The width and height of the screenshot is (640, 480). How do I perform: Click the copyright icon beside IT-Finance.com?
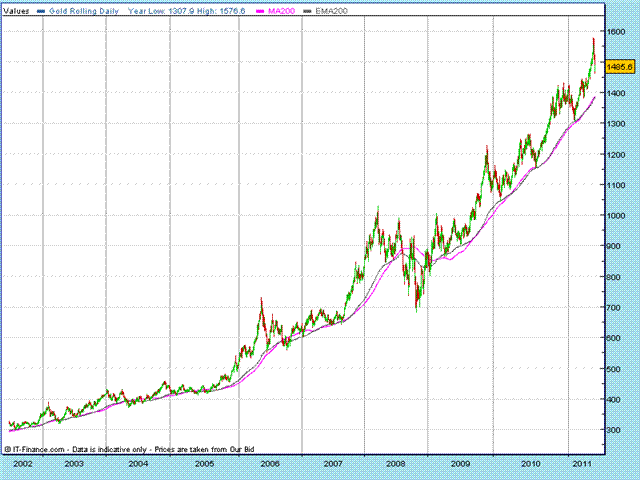(9, 450)
